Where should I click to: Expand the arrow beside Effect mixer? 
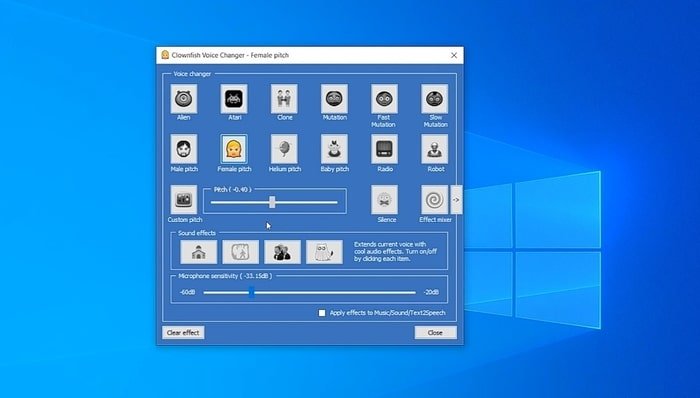pyautogui.click(x=456, y=200)
